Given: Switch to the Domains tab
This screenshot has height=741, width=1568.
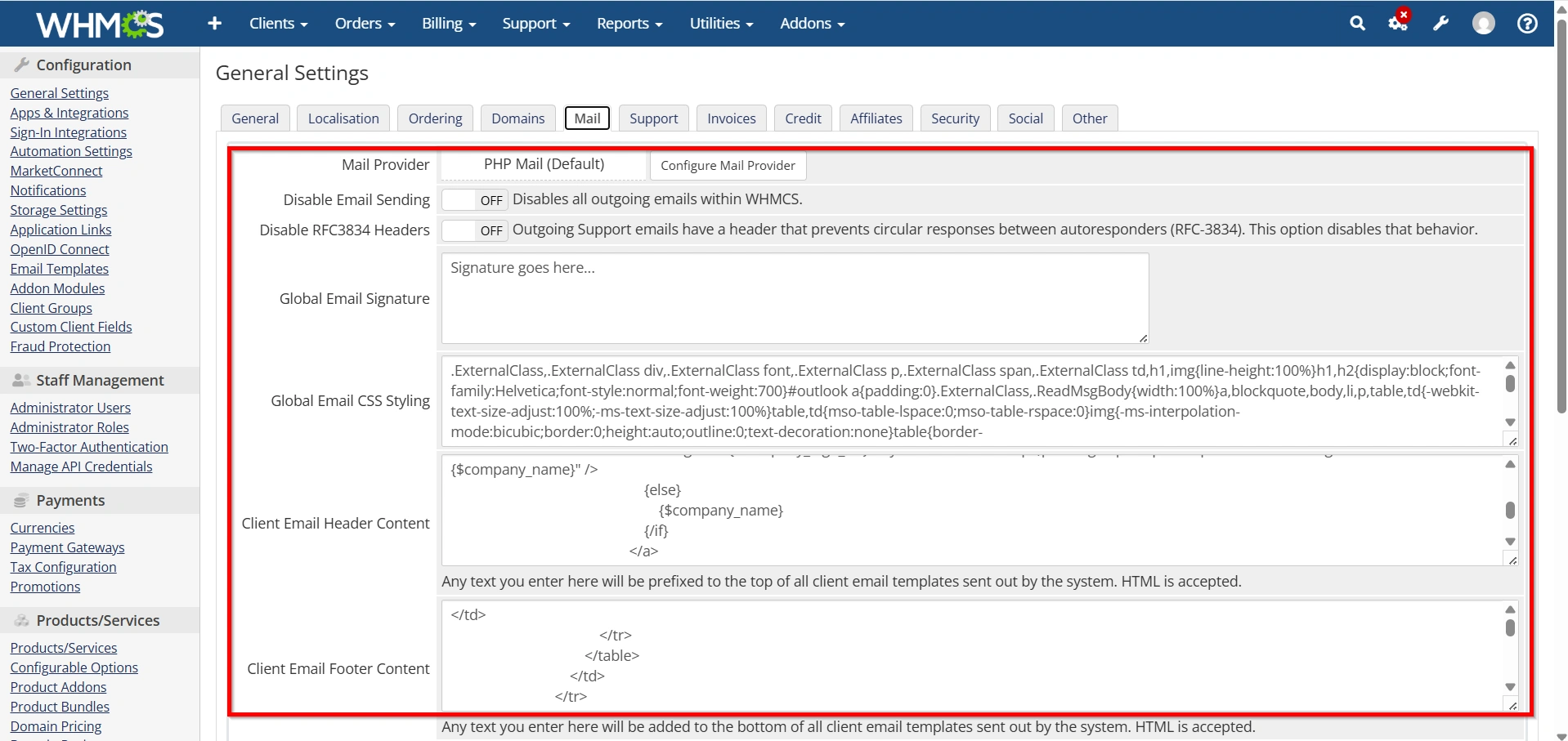Looking at the screenshot, I should tap(517, 118).
